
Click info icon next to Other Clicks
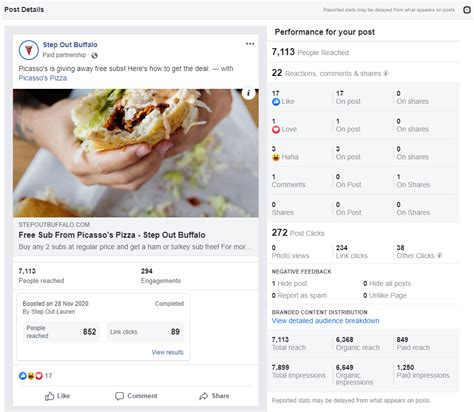pos(439,255)
